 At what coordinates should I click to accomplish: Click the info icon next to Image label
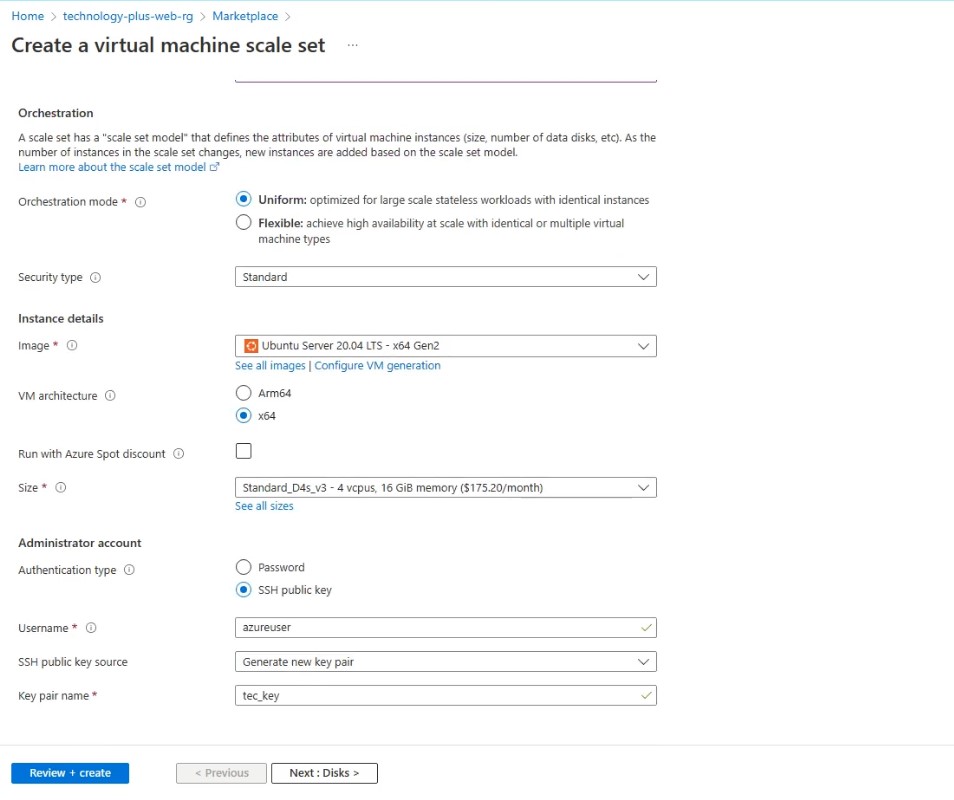(x=72, y=346)
